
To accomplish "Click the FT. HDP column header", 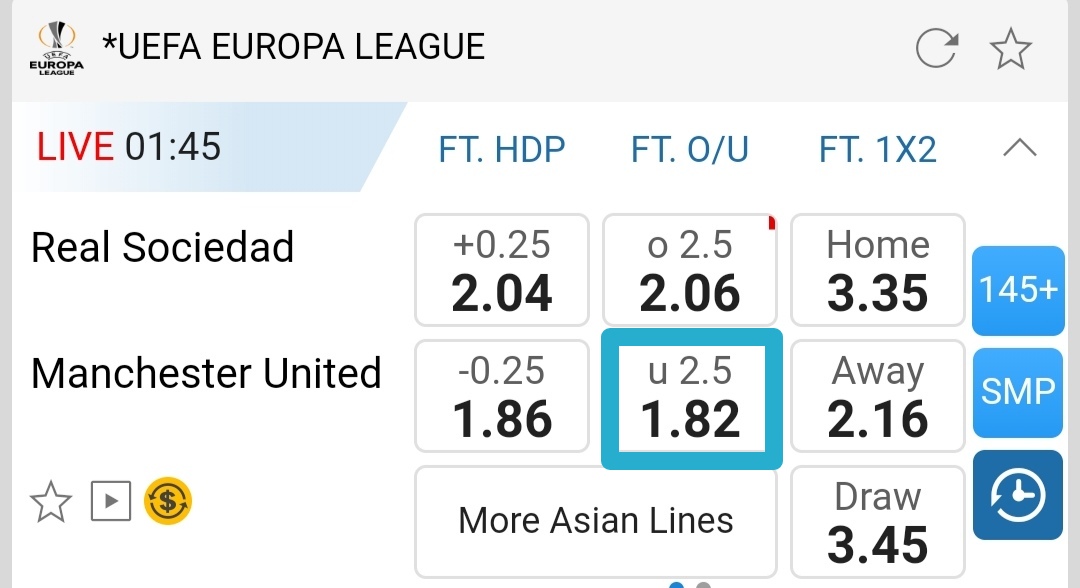I will (502, 150).
